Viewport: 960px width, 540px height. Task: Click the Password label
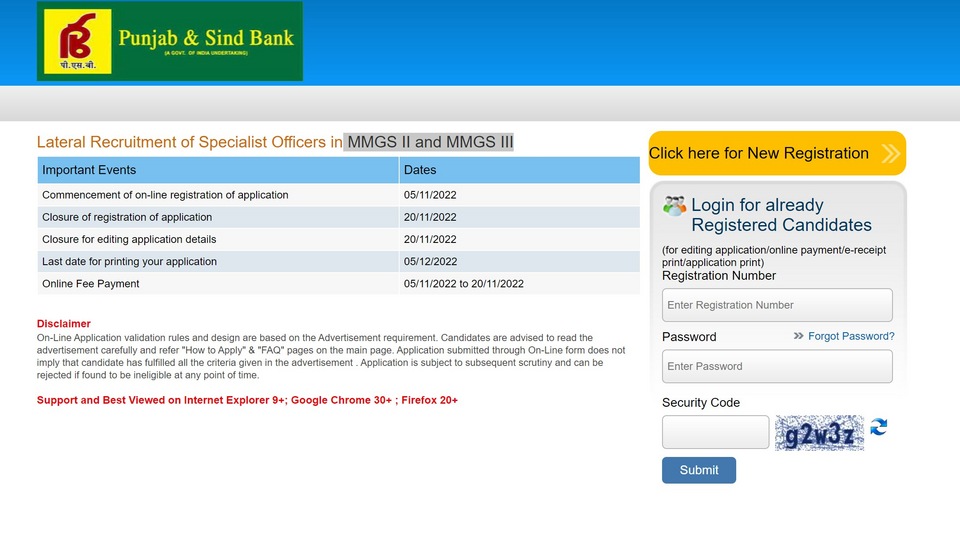(x=689, y=337)
